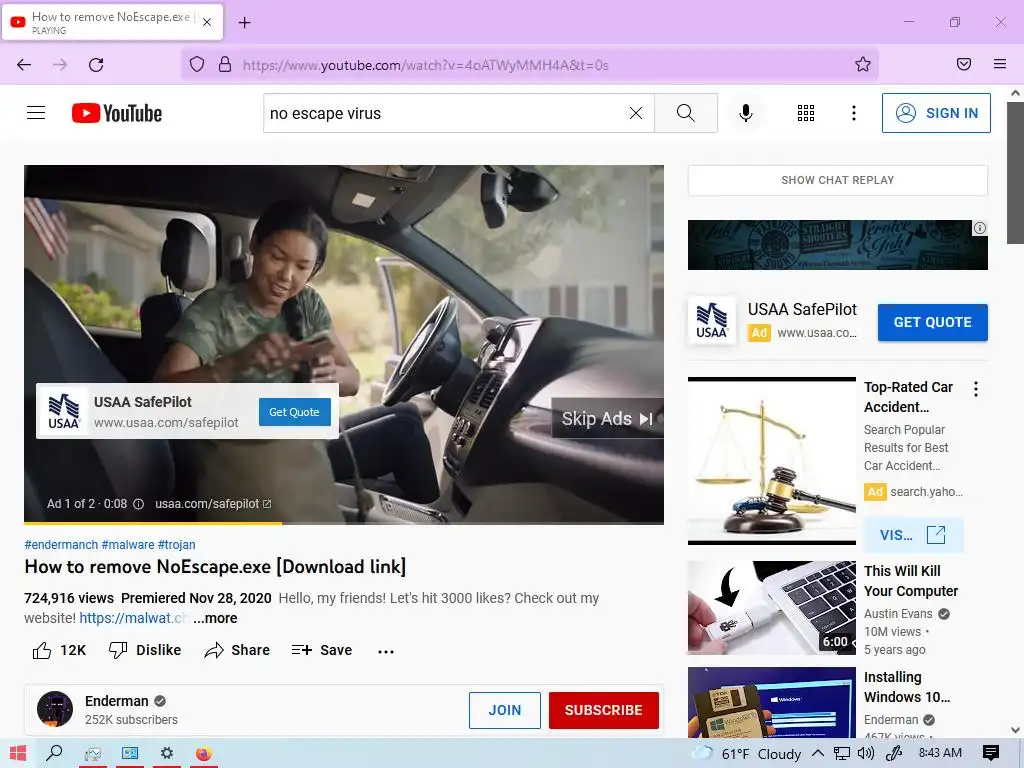
Task: Clear the search box with the X
Action: [635, 113]
